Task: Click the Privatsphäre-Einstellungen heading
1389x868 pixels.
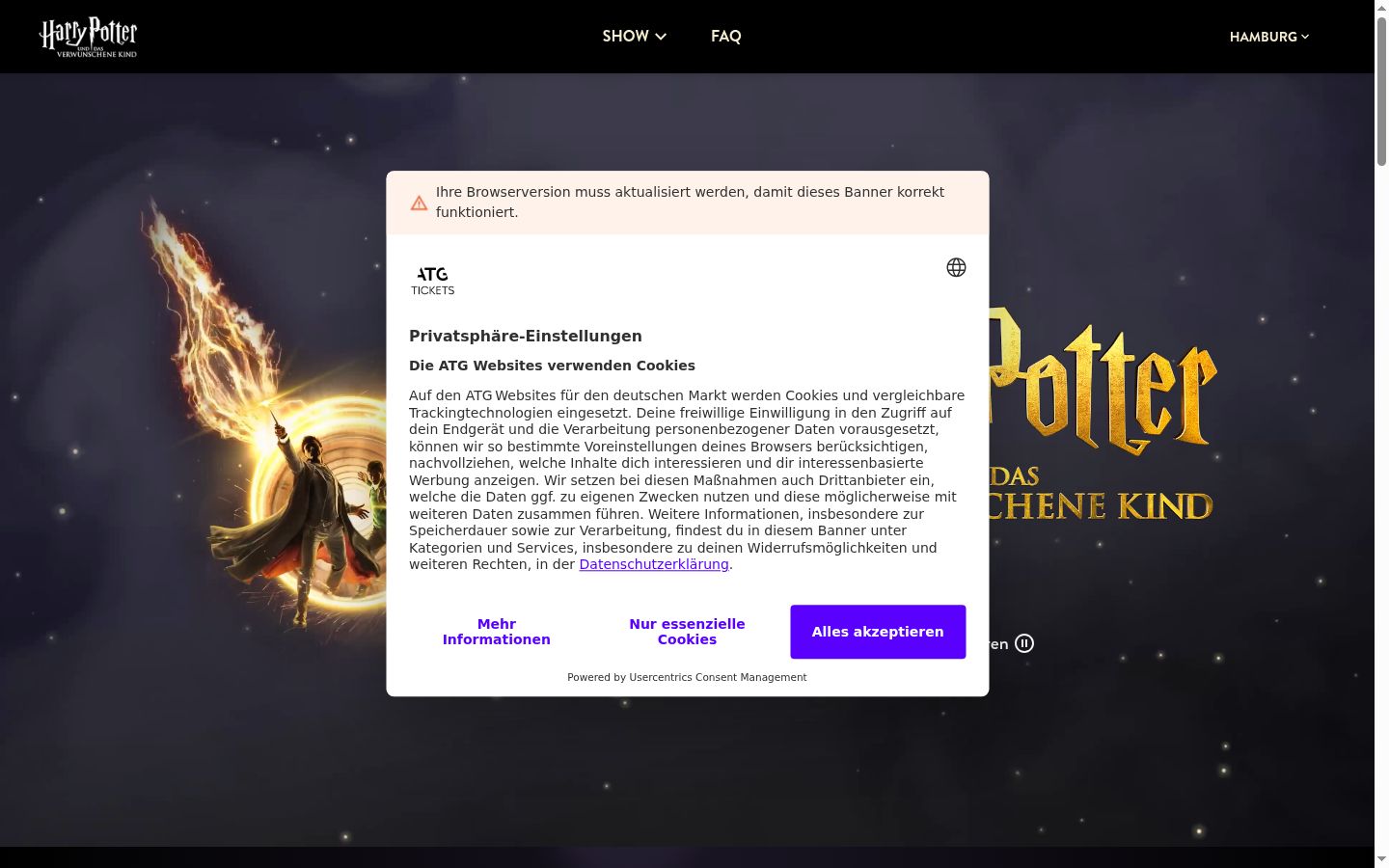Action: [x=526, y=336]
